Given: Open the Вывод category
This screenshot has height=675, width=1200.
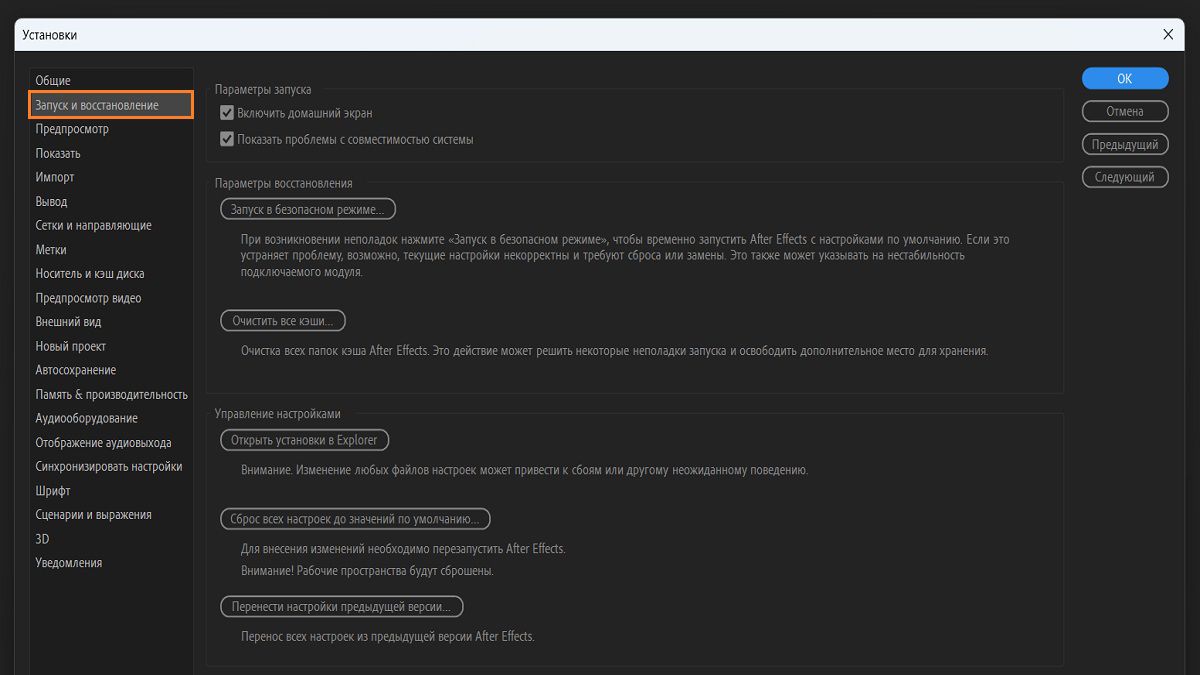Looking at the screenshot, I should pos(51,201).
